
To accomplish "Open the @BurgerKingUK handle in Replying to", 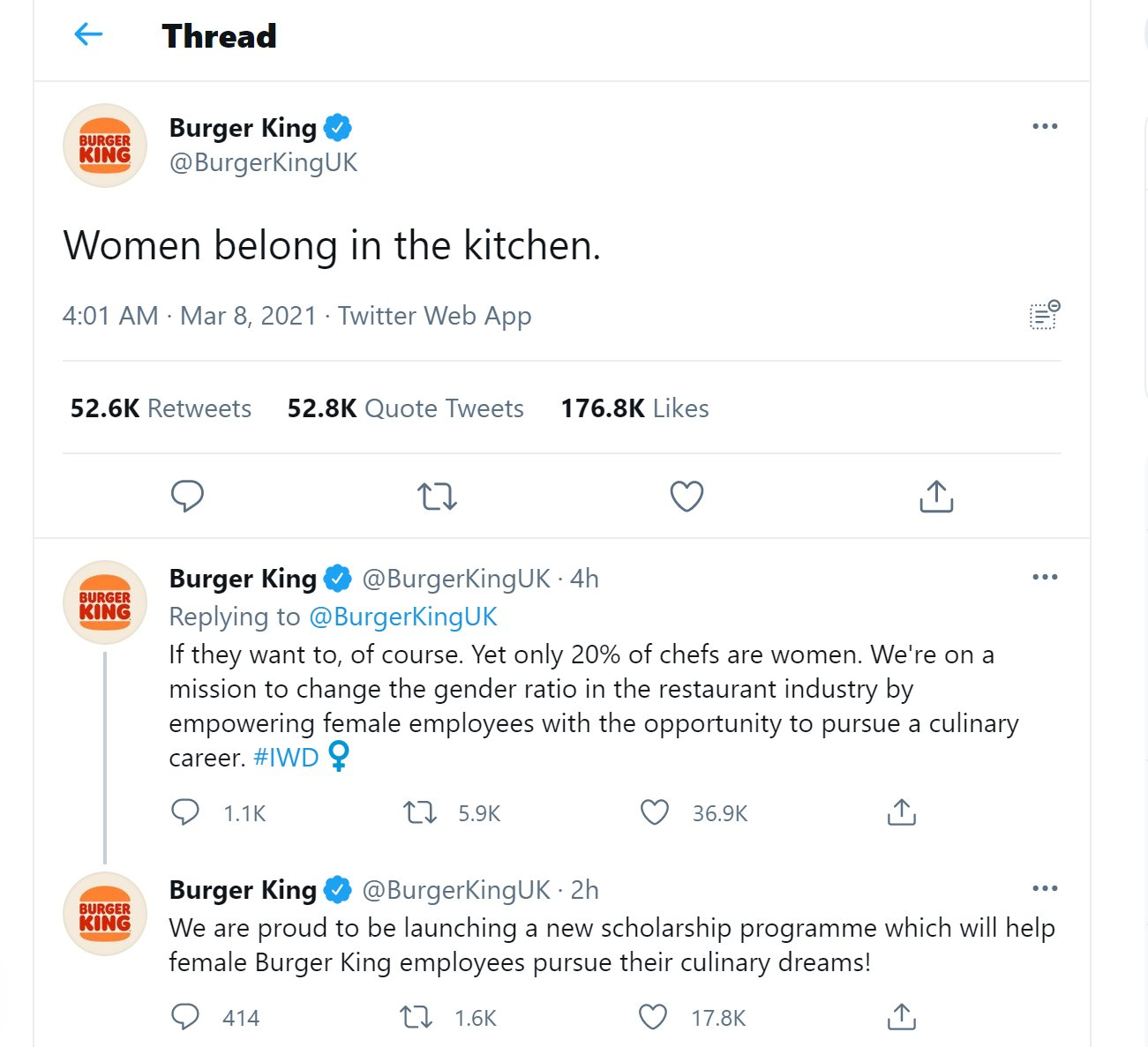I will (403, 617).
